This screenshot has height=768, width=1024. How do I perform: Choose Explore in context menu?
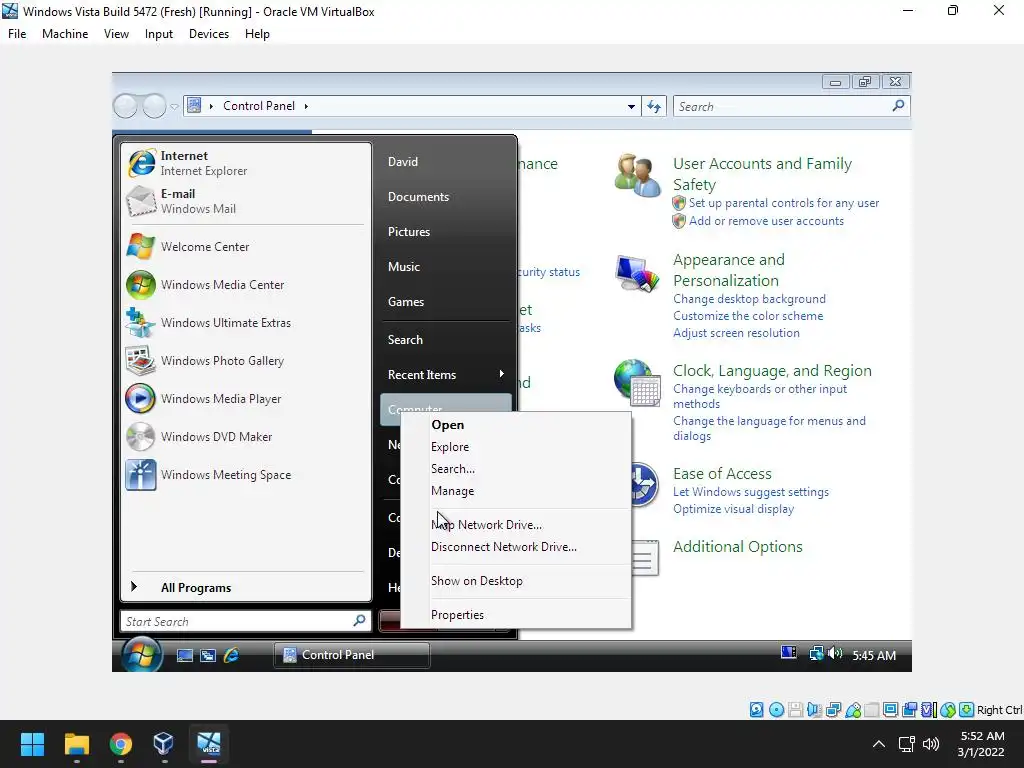516,447
